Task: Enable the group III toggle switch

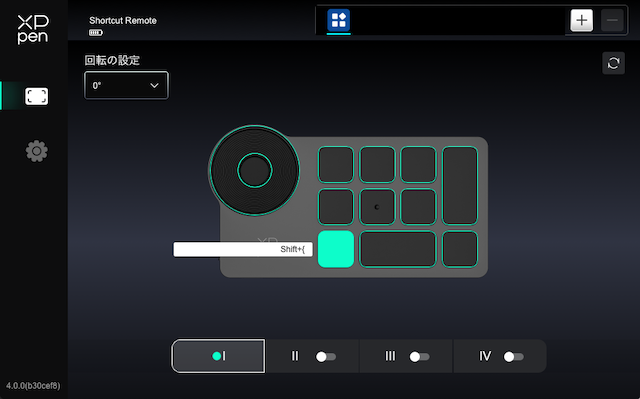Action: click(420, 357)
